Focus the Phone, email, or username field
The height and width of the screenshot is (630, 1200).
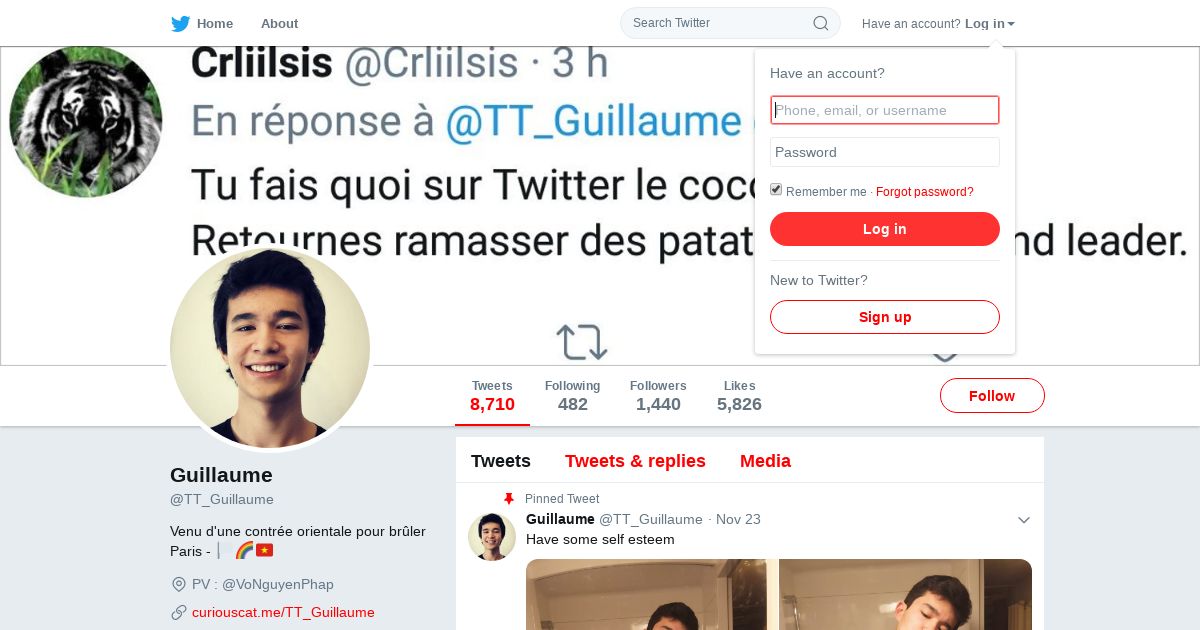click(x=885, y=110)
